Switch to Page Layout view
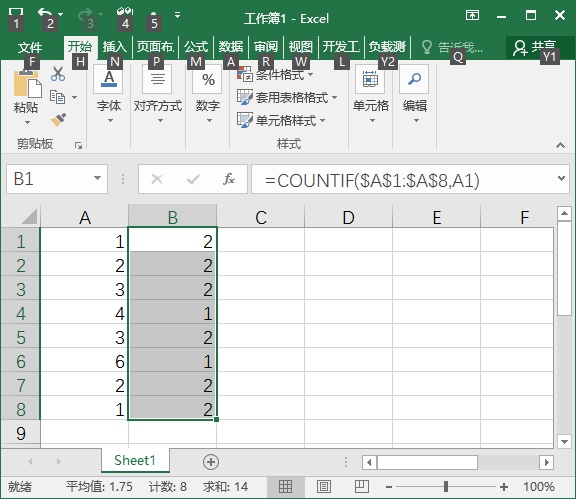The image size is (576, 499). (324, 487)
